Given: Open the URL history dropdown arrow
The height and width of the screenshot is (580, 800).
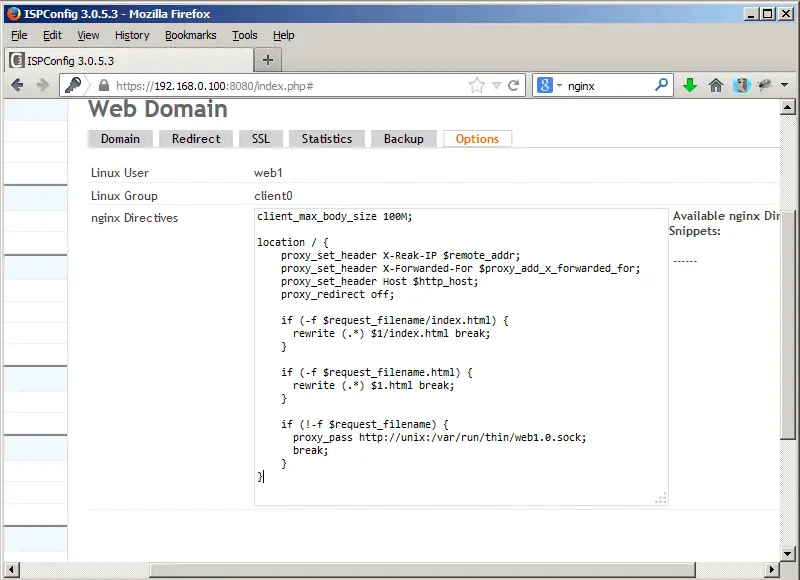Looking at the screenshot, I should tap(496, 86).
